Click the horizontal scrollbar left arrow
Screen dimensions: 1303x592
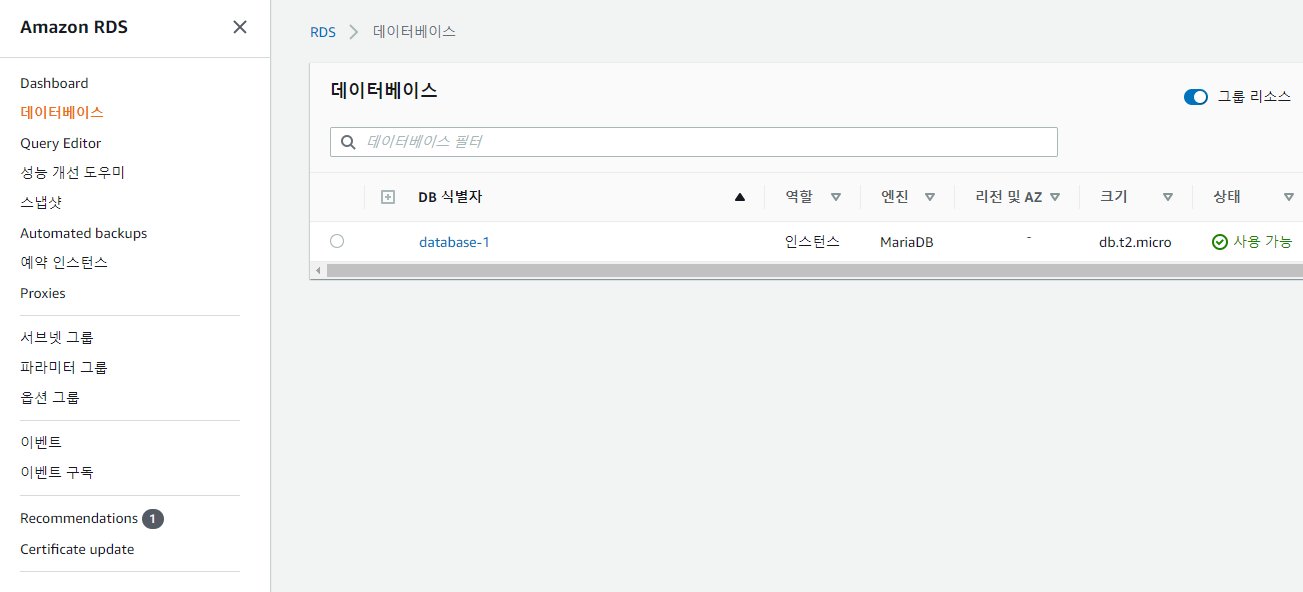[318, 271]
